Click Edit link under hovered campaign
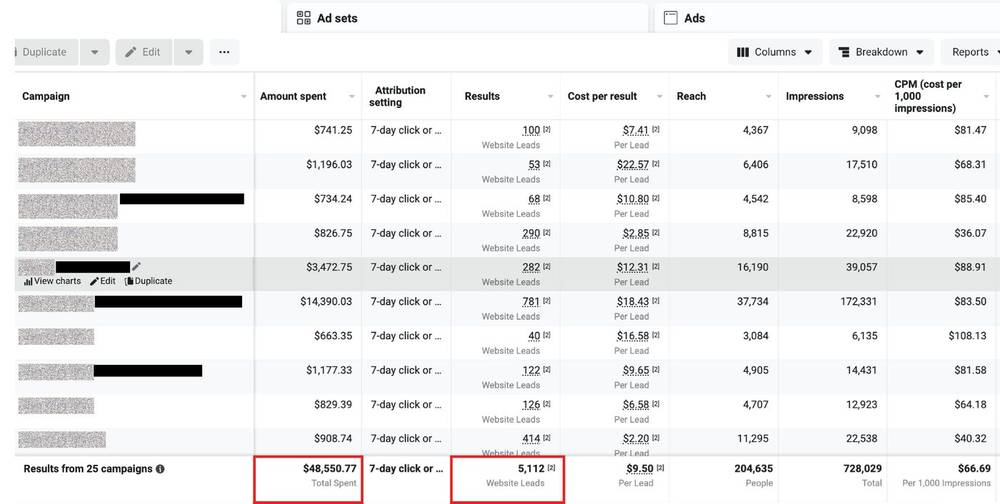This screenshot has width=1000, height=504. (103, 281)
